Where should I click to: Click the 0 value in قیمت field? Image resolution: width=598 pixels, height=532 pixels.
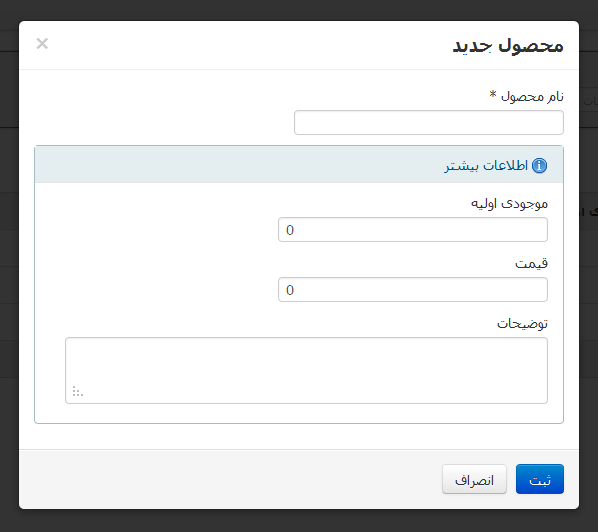[290, 290]
